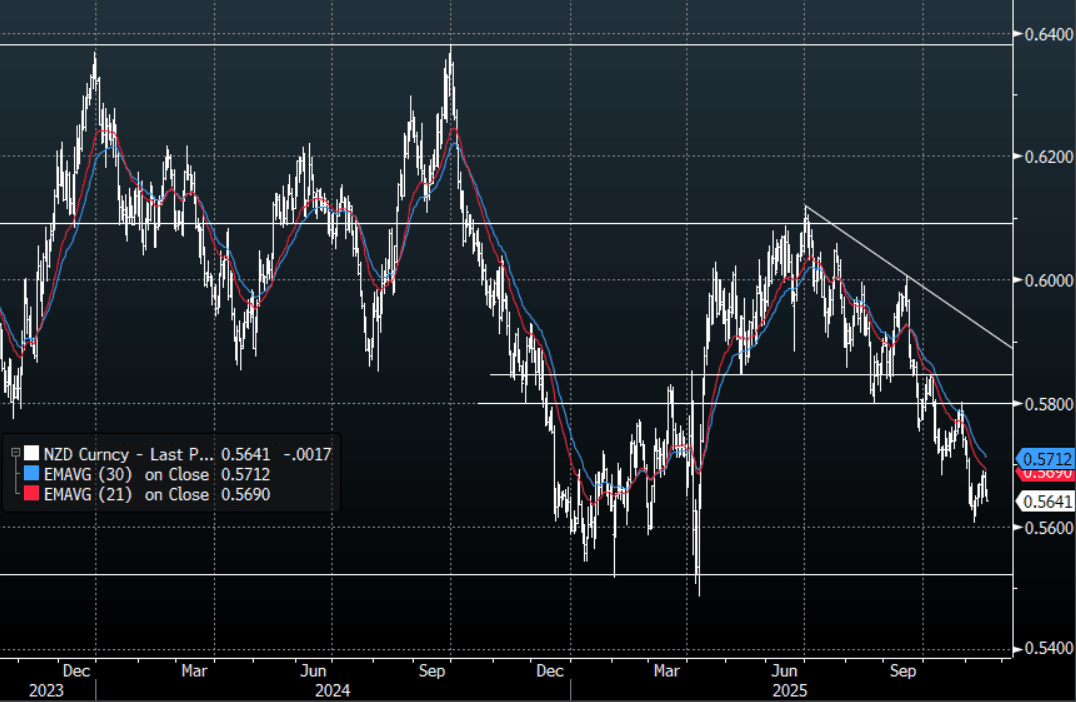Select the topmost horizontal resistance line
The height and width of the screenshot is (702, 1076).
[x=500, y=45]
